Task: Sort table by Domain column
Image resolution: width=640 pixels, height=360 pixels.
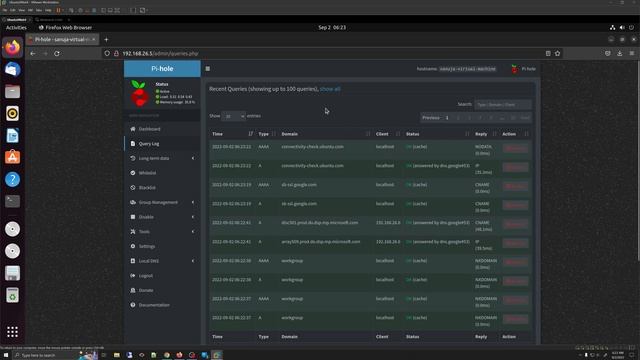Action: (326, 134)
